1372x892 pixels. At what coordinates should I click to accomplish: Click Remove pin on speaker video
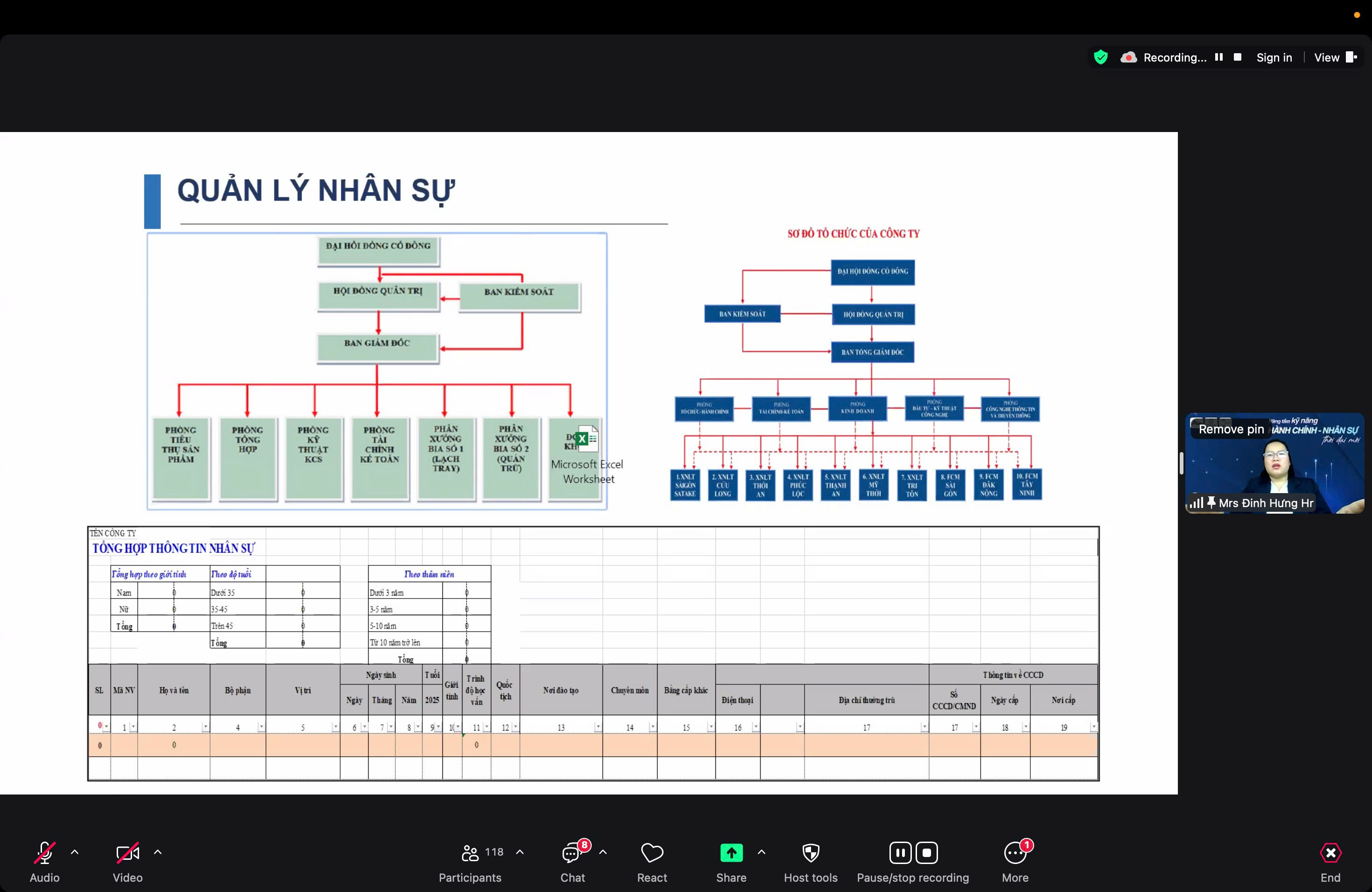(x=1231, y=429)
